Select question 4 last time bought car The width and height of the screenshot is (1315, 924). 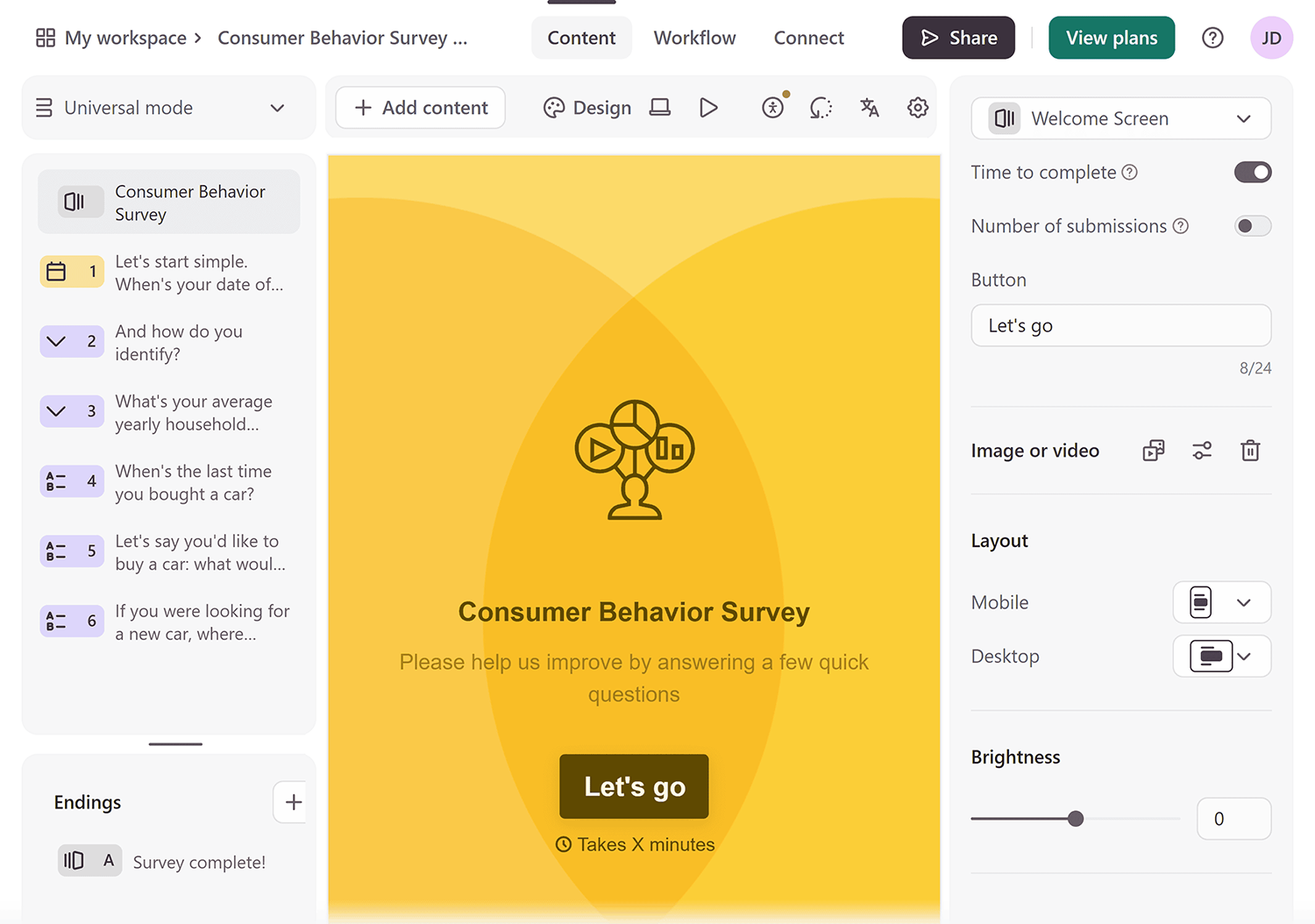pyautogui.click(x=168, y=482)
